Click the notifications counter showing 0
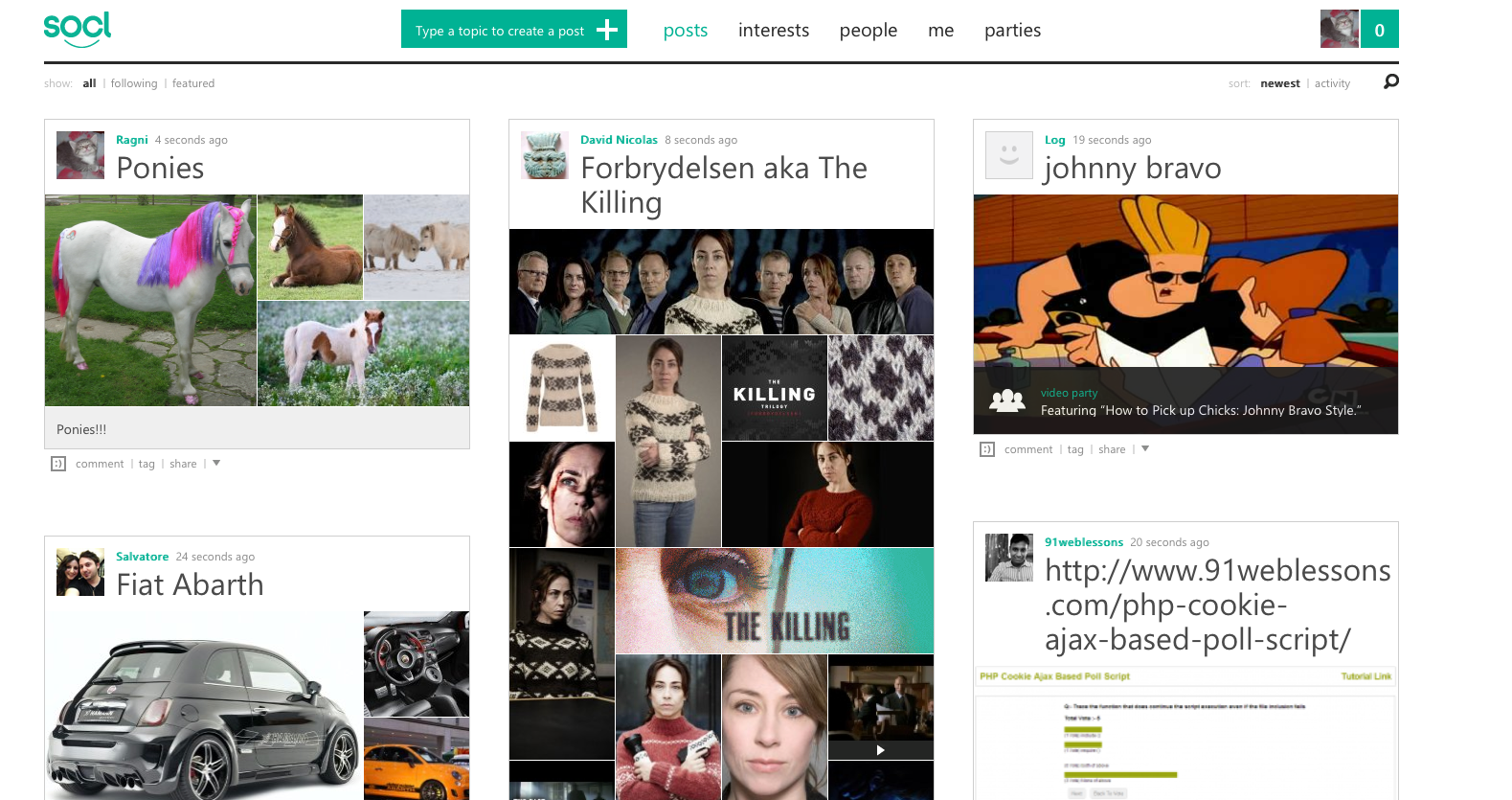This screenshot has width=1512, height=800. 1380,29
